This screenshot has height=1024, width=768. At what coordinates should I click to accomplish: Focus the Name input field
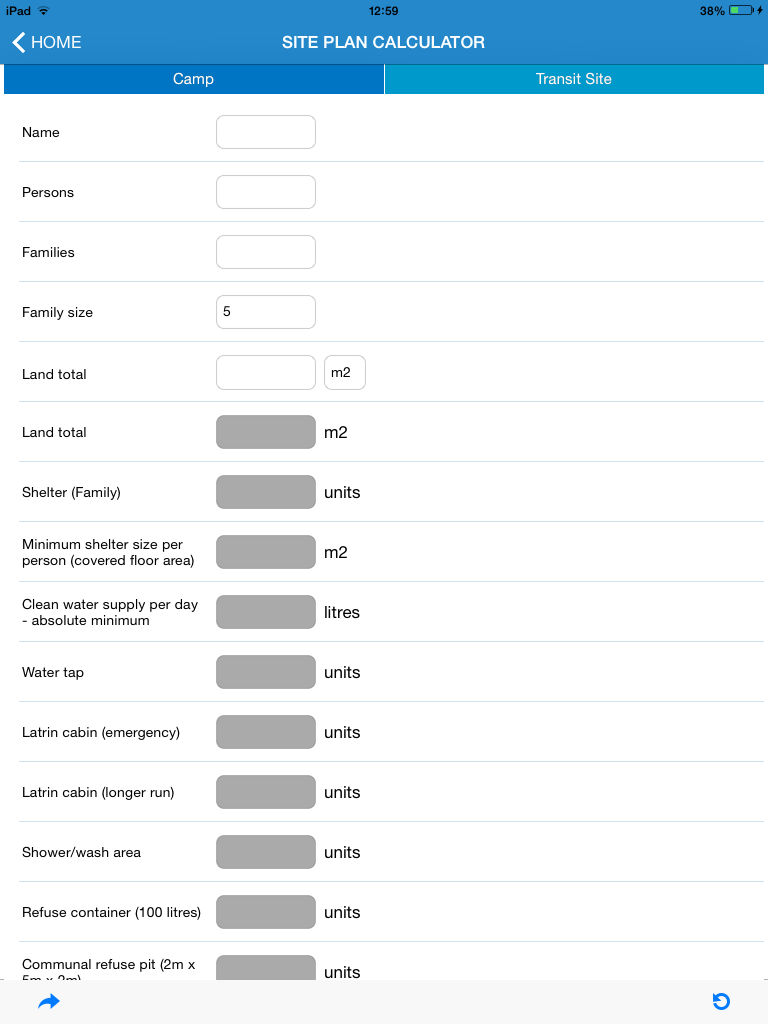(x=265, y=132)
